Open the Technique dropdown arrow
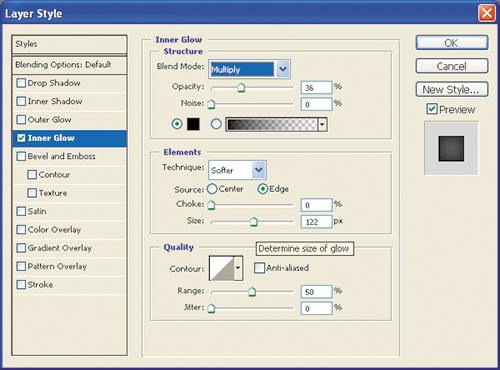500x370 pixels. (x=259, y=170)
